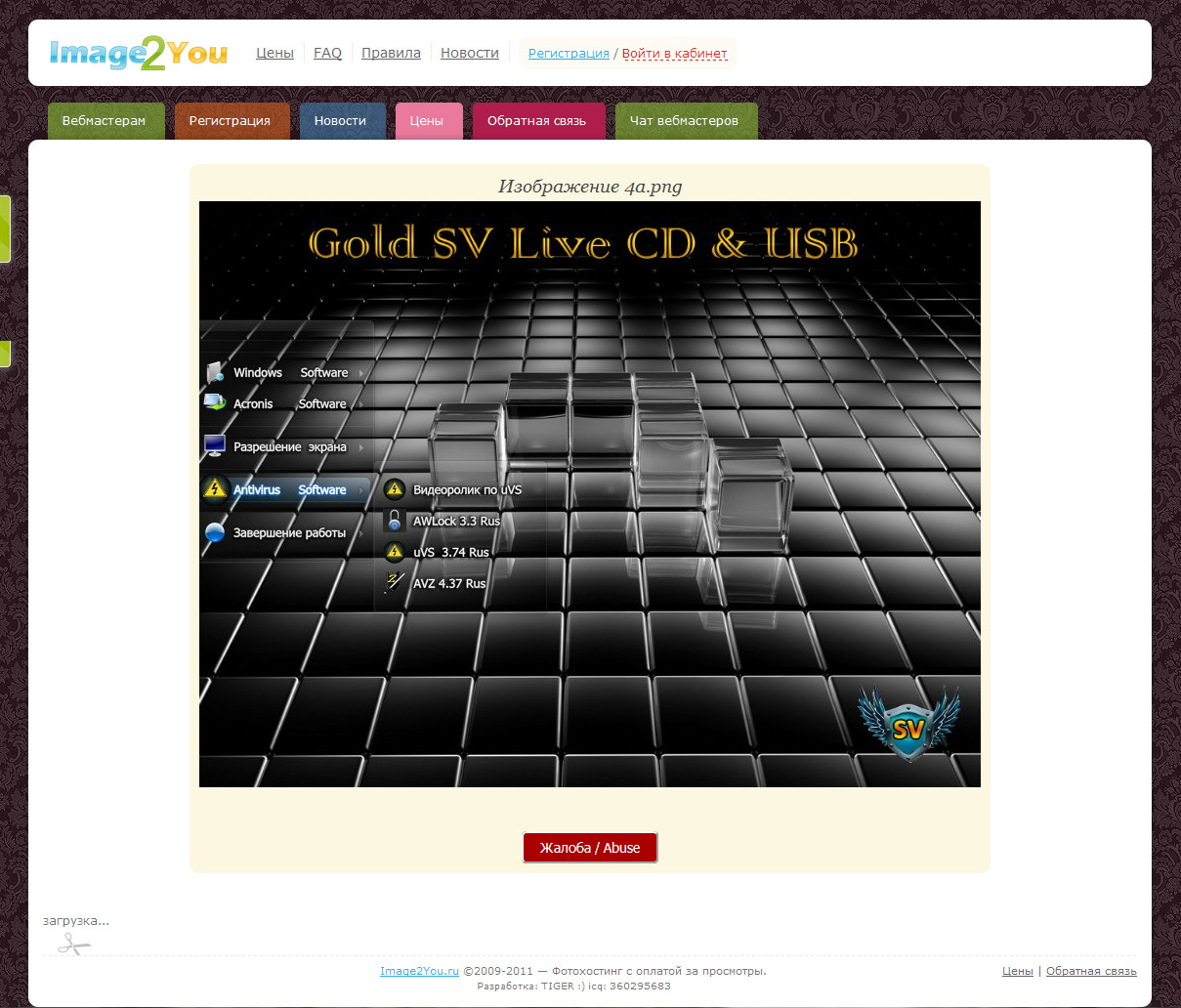Screen dimensions: 1181x1008
Task: Expand the Разрешение экрана submenu arrow
Action: 360,447
